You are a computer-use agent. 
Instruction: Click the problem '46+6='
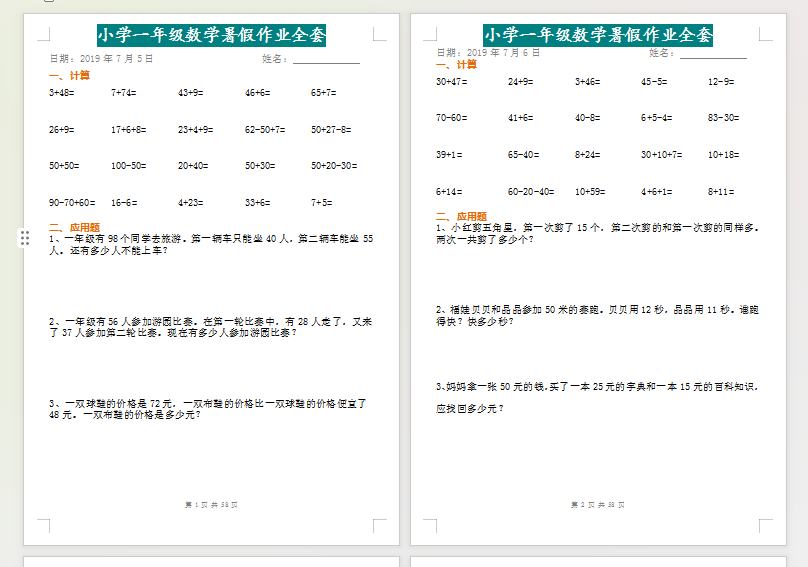(258, 93)
